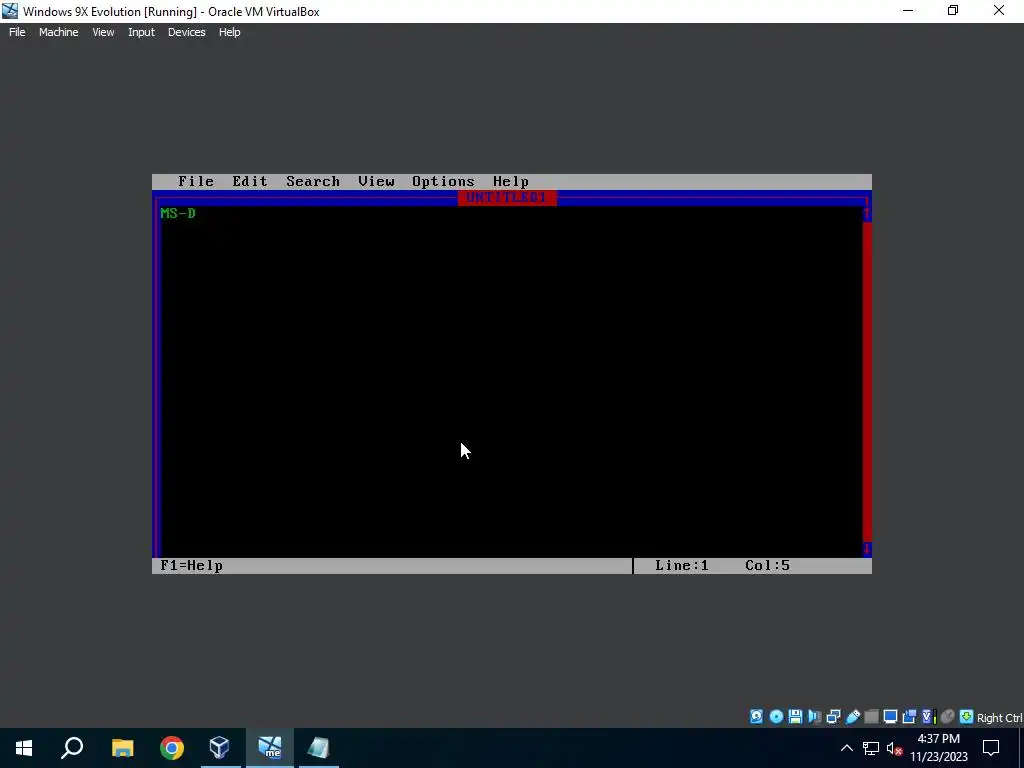
Task: Open the shared folders indicator
Action: [x=871, y=717]
